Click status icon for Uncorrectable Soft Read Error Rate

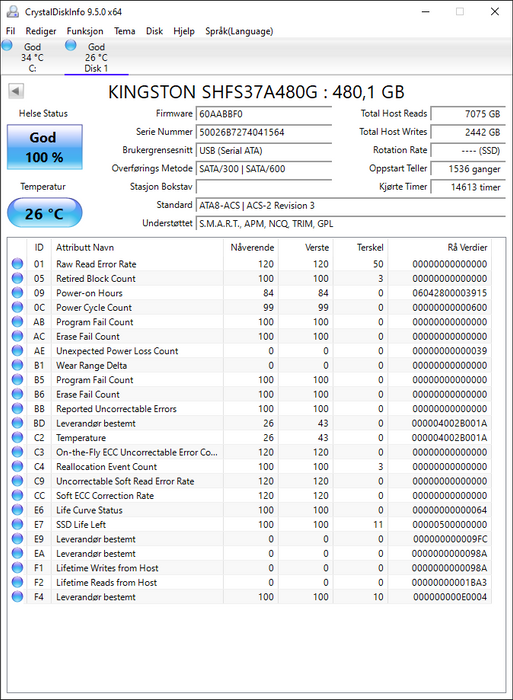(x=17, y=481)
